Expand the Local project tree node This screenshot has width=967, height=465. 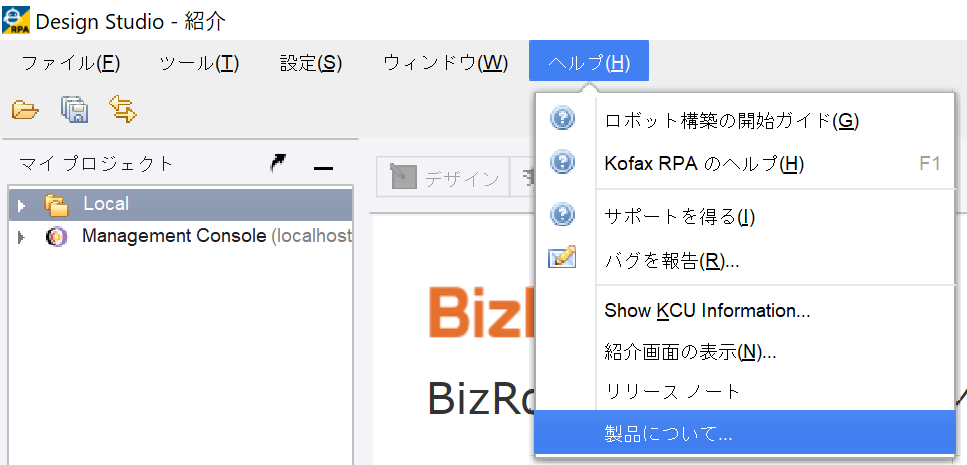(22, 205)
